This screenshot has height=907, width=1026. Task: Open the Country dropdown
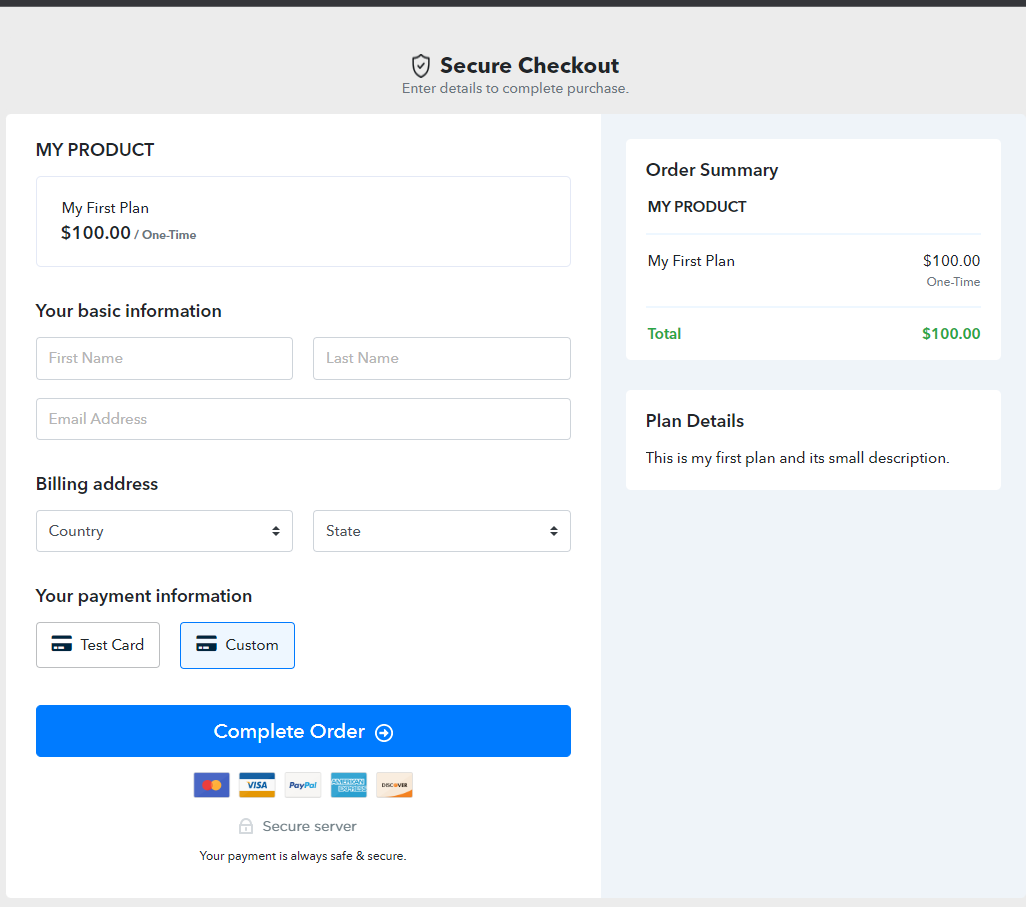[164, 531]
